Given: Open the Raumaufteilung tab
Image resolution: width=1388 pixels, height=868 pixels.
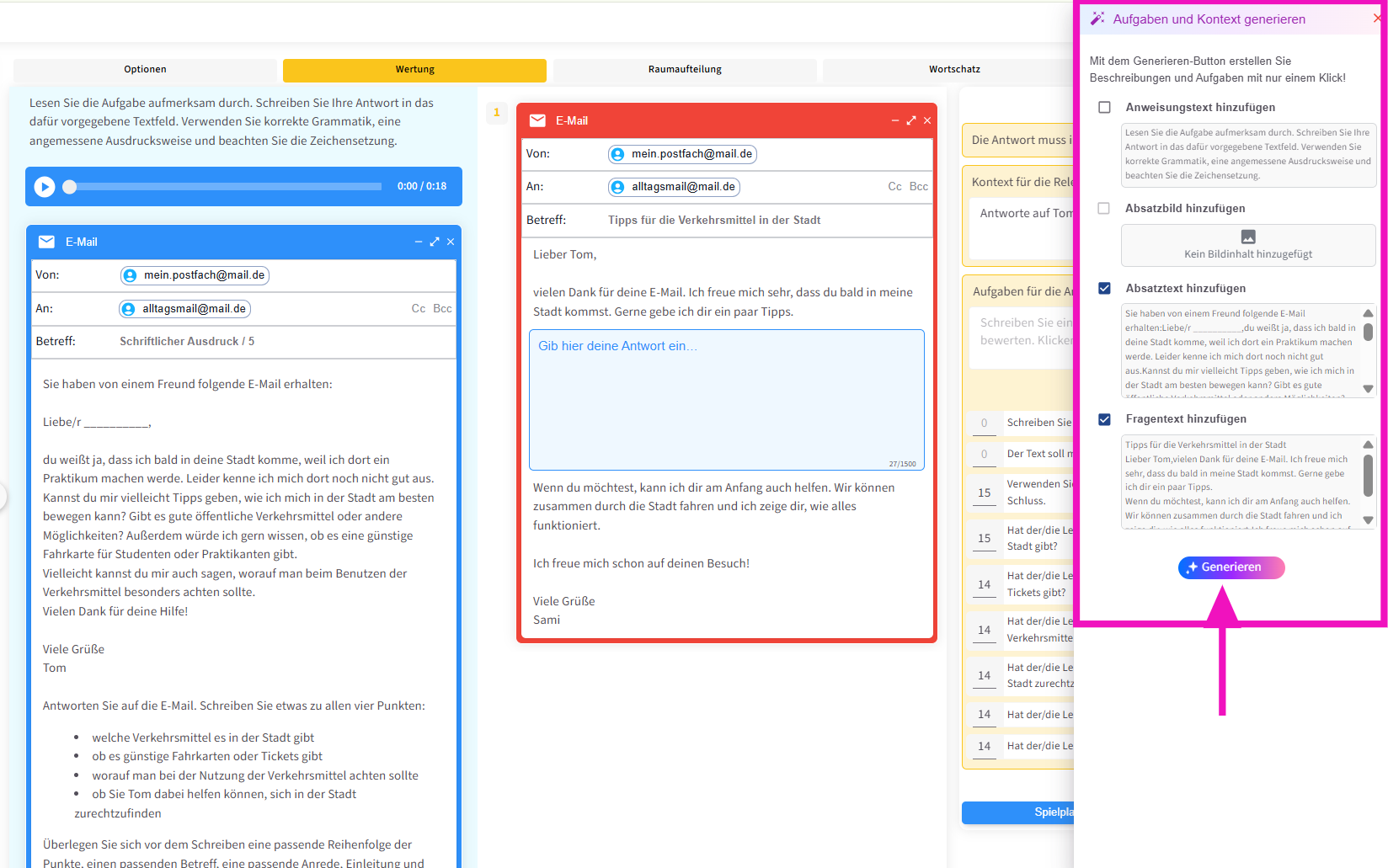Looking at the screenshot, I should 685,70.
